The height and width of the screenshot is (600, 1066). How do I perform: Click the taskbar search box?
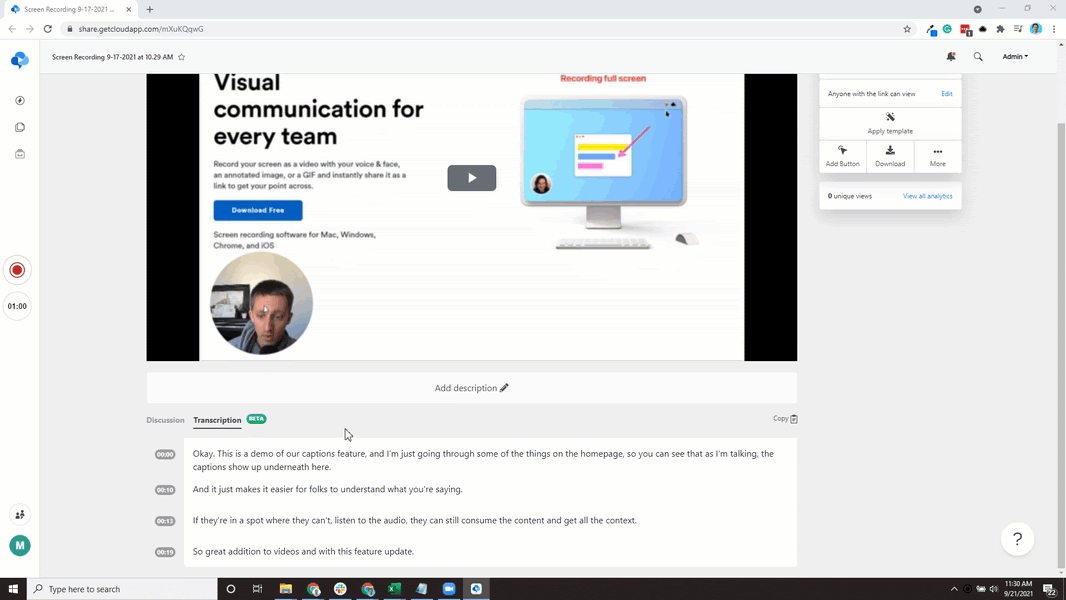[x=122, y=589]
